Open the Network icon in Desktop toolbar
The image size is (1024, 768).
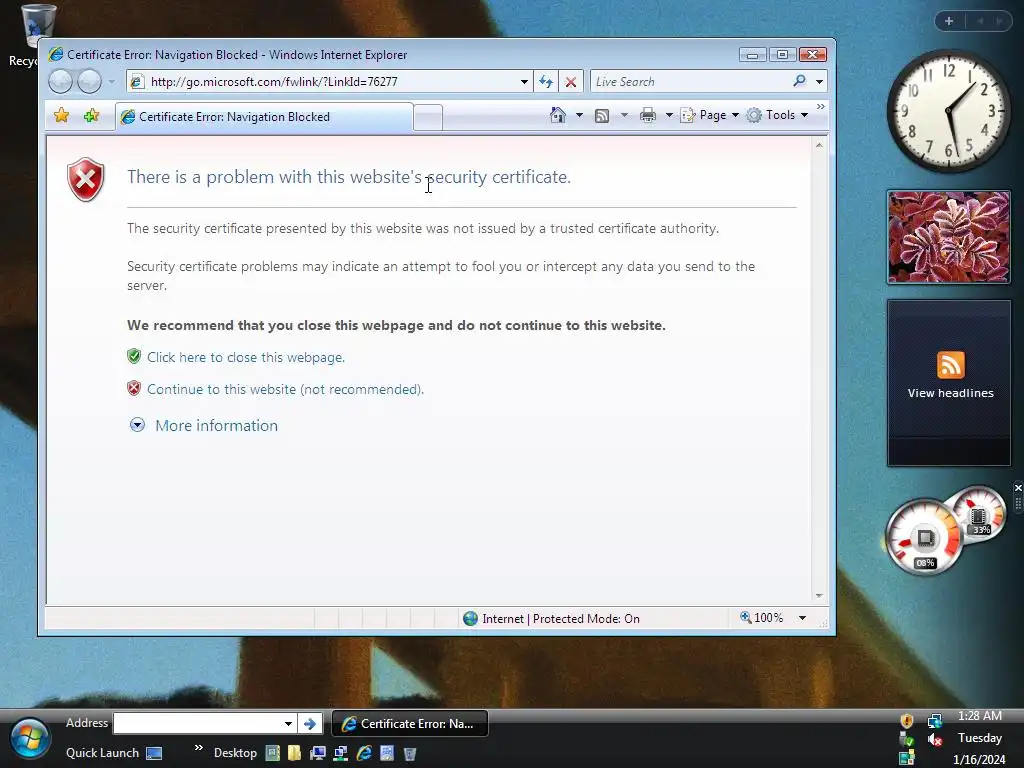click(x=340, y=754)
